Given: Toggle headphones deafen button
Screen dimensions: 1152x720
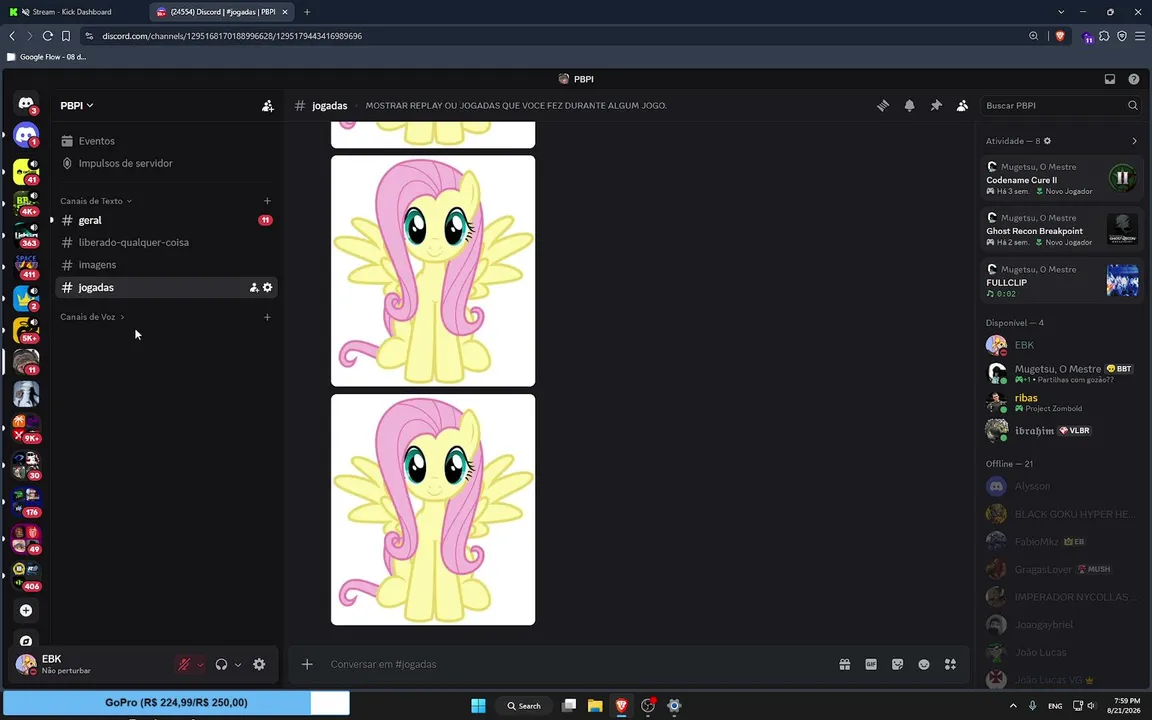Looking at the screenshot, I should (x=221, y=664).
